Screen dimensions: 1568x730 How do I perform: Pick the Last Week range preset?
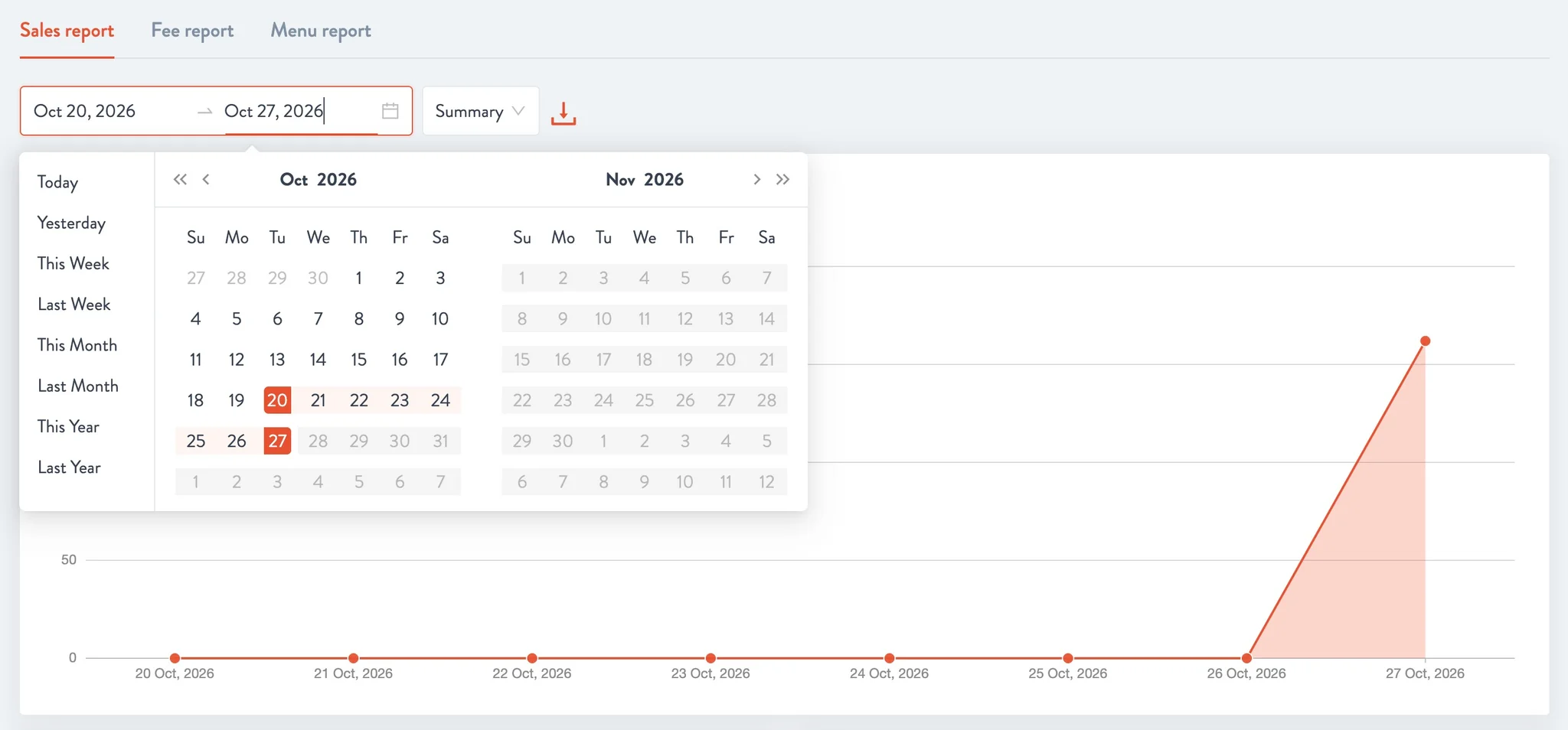tap(74, 305)
